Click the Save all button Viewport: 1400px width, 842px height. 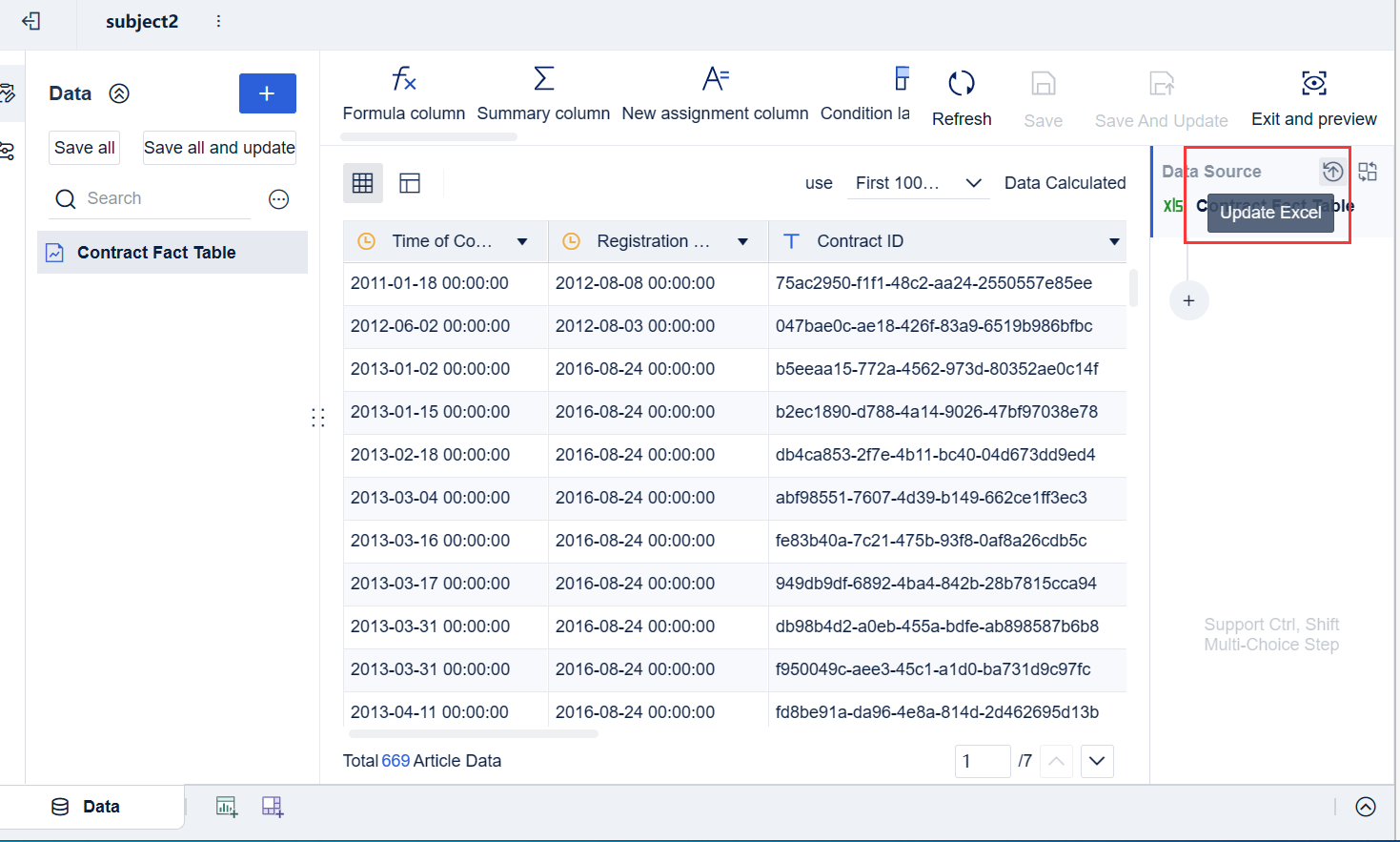[84, 147]
